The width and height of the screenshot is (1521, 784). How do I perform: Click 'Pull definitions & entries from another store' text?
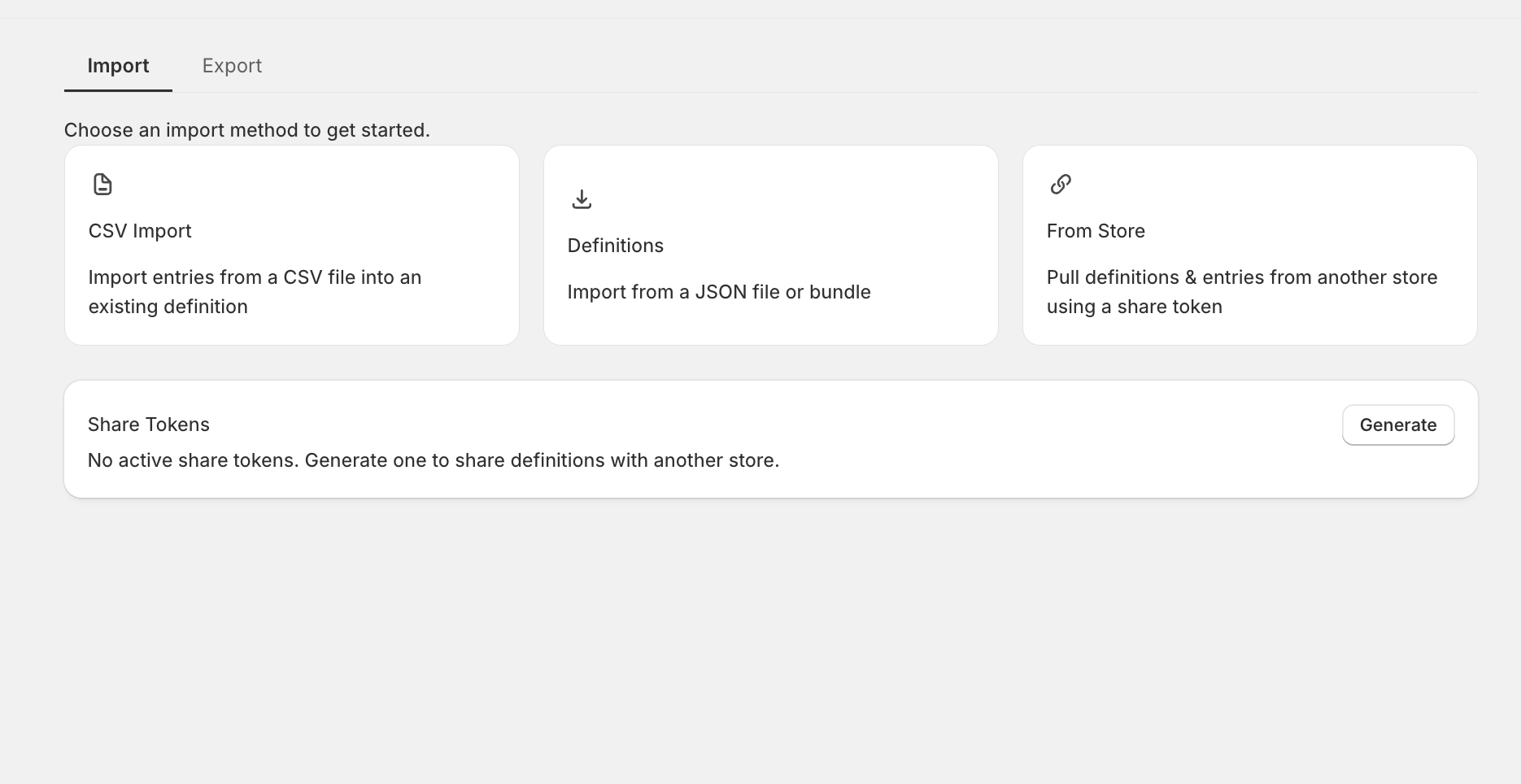click(x=1242, y=292)
